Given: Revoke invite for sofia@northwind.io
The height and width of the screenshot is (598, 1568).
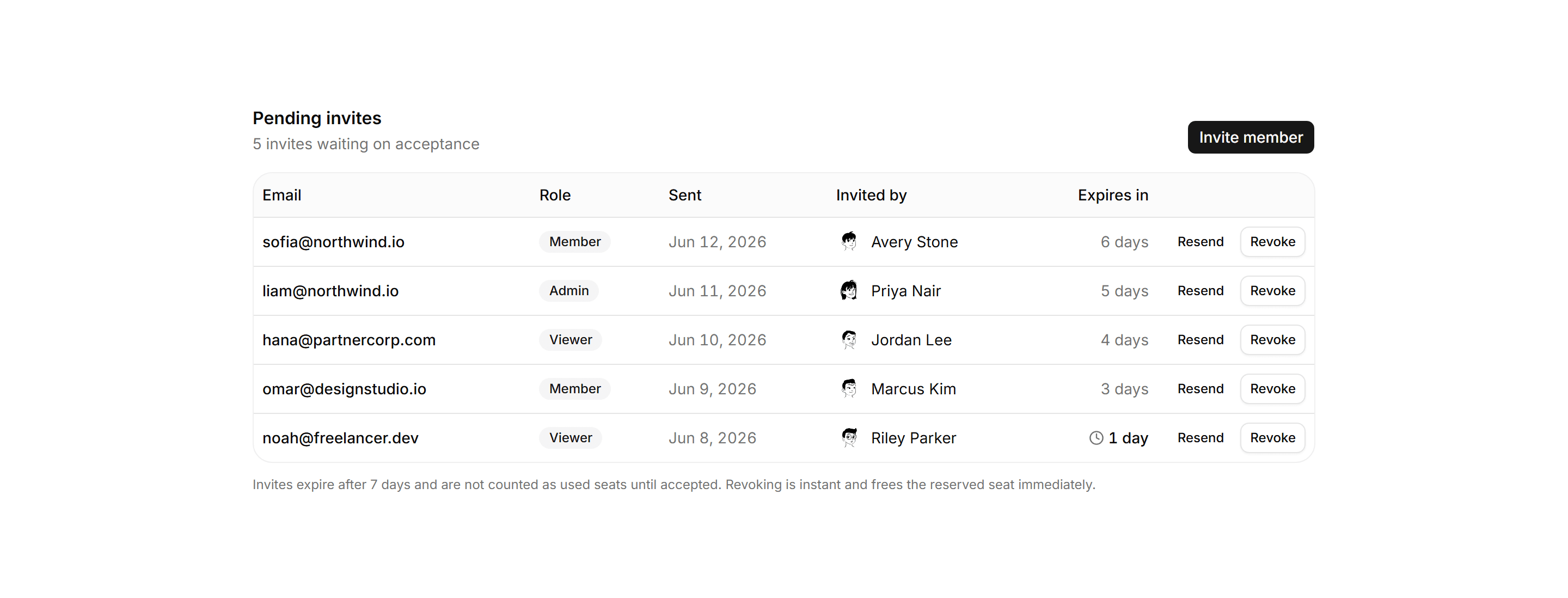Looking at the screenshot, I should pyautogui.click(x=1272, y=242).
